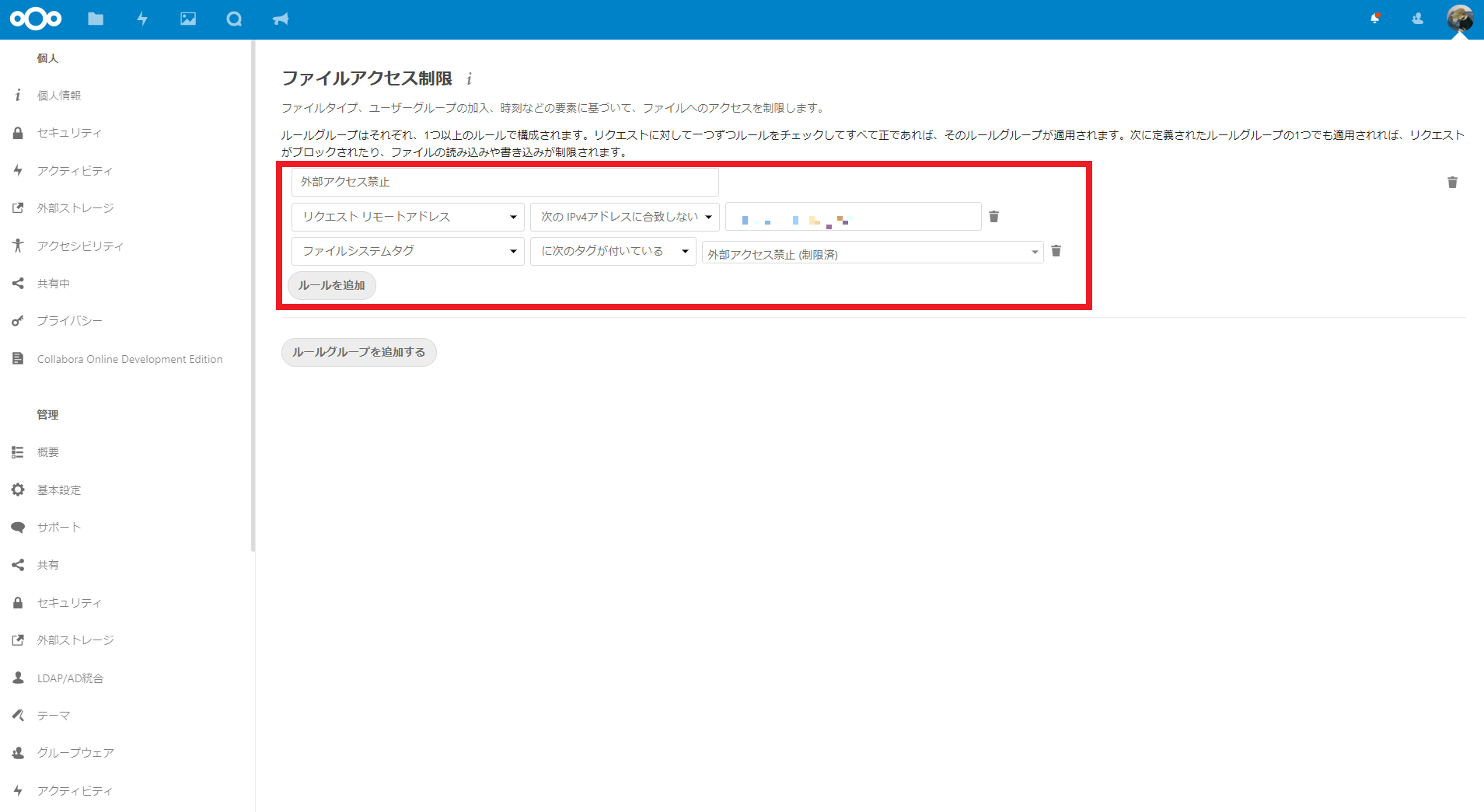Image resolution: width=1484 pixels, height=812 pixels.
Task: Open the user avatar menu
Action: pyautogui.click(x=1460, y=19)
